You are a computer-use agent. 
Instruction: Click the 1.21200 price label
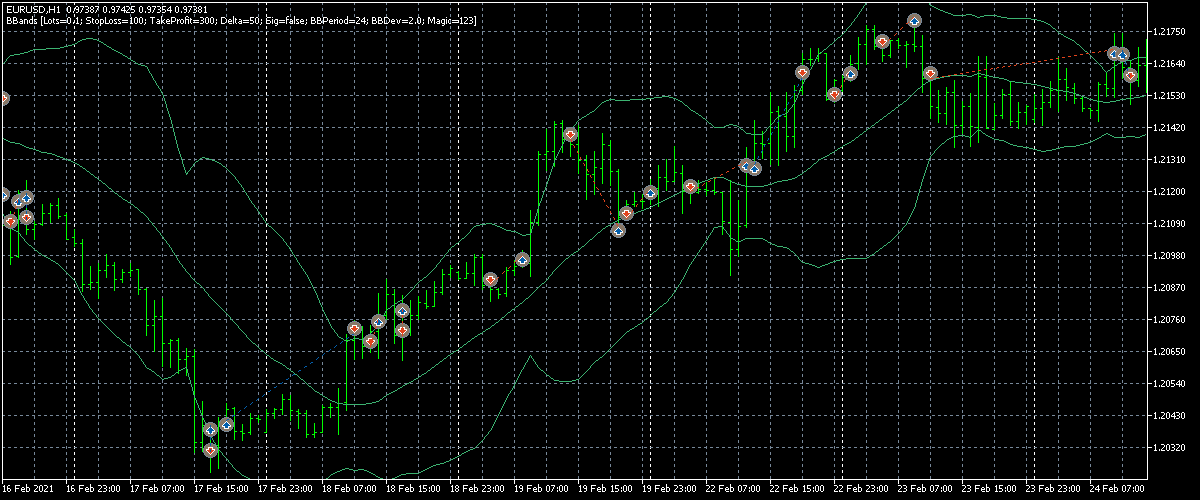(x=1168, y=192)
